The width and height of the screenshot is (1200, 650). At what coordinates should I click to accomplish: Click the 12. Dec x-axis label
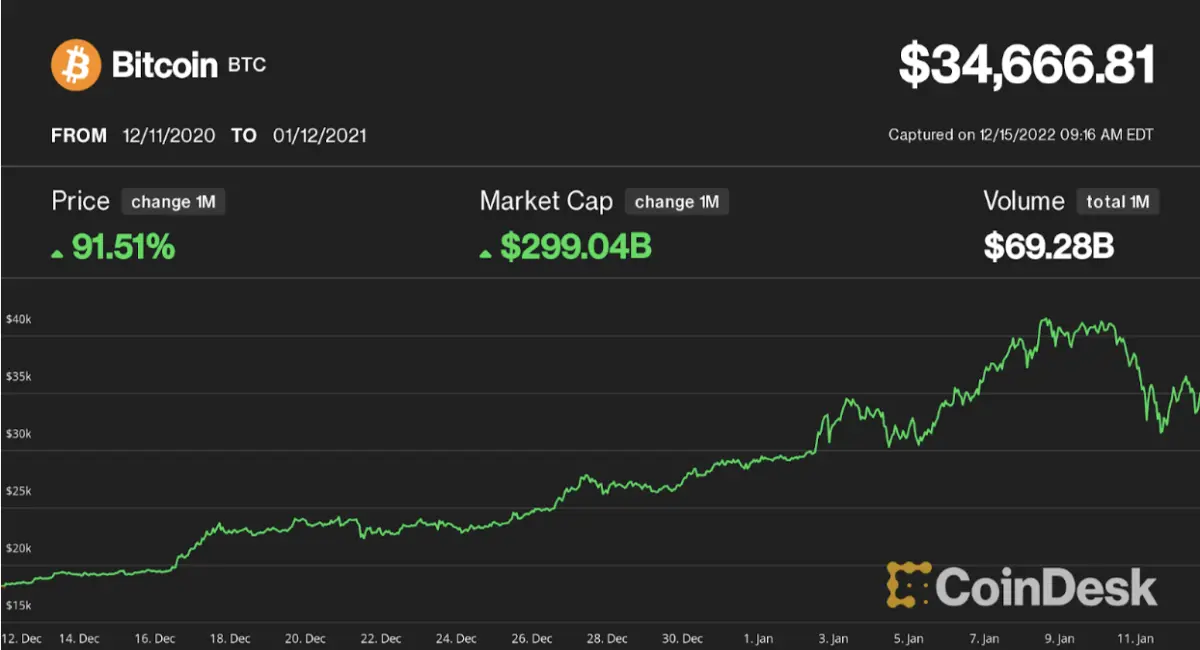(21, 637)
